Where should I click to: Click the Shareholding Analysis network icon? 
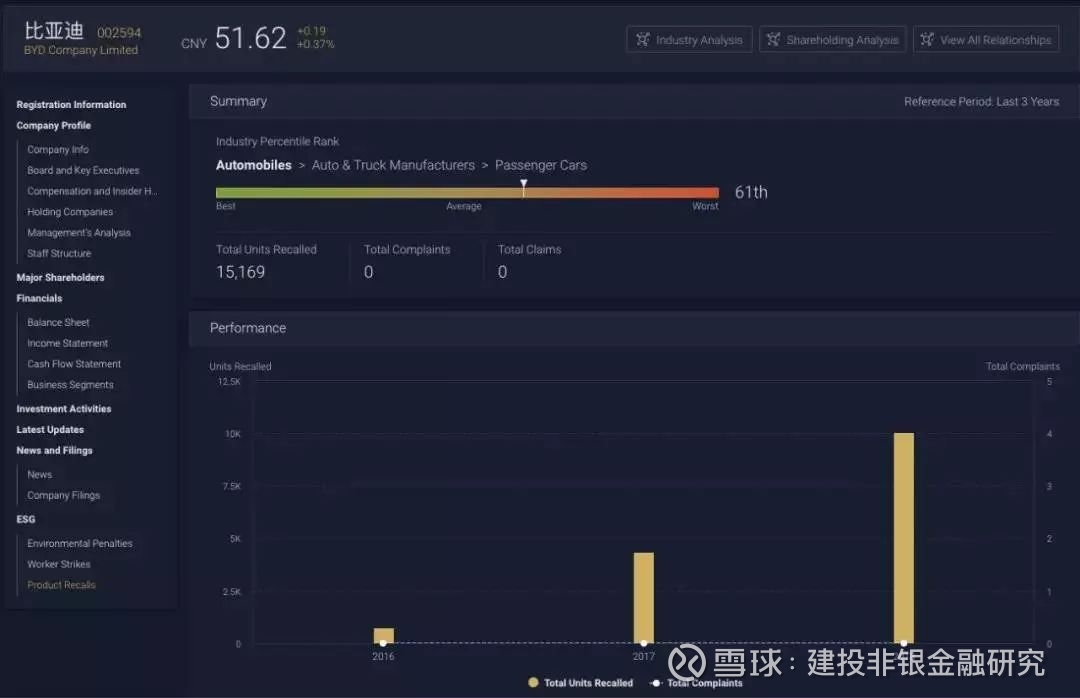(773, 39)
